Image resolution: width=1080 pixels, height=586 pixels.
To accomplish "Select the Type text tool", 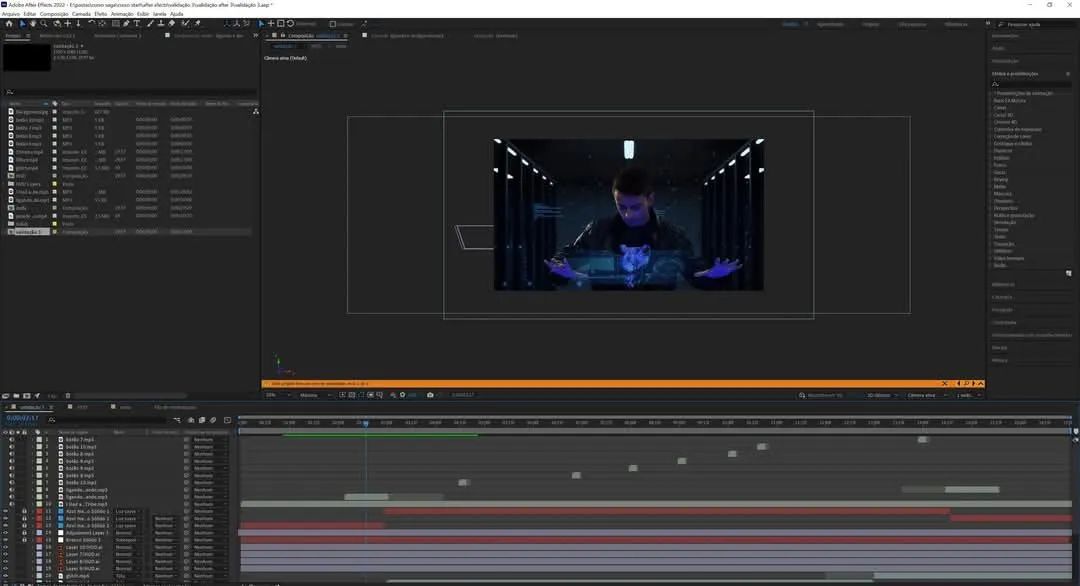I will (x=136, y=23).
